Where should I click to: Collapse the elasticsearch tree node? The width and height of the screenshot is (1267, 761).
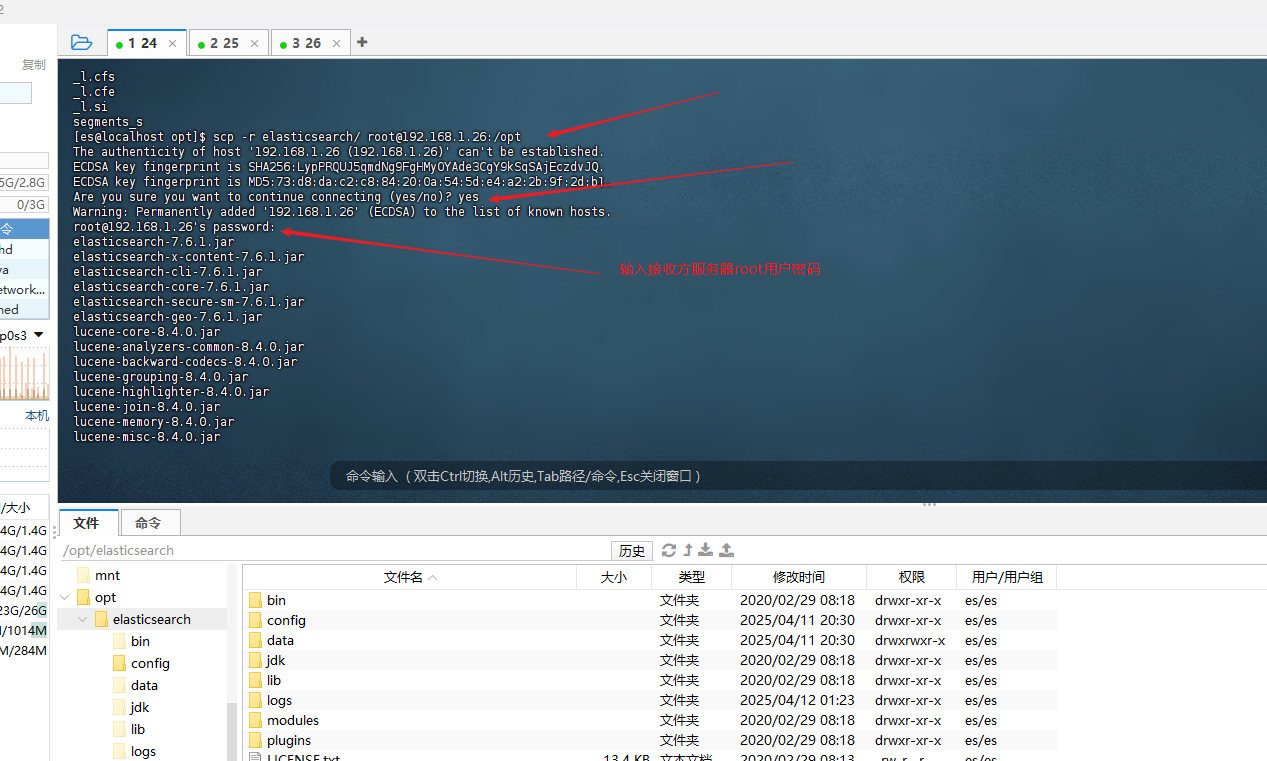tap(83, 619)
